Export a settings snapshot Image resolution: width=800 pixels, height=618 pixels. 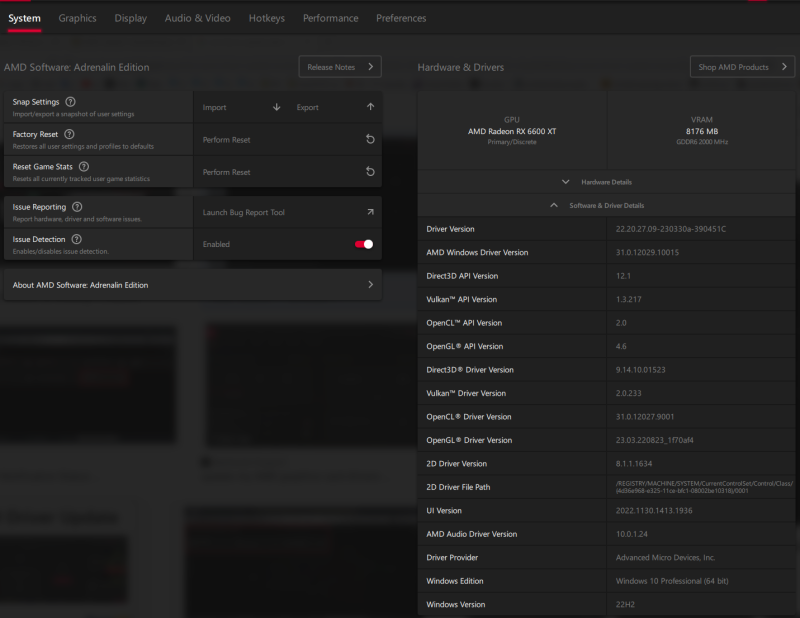[335, 107]
